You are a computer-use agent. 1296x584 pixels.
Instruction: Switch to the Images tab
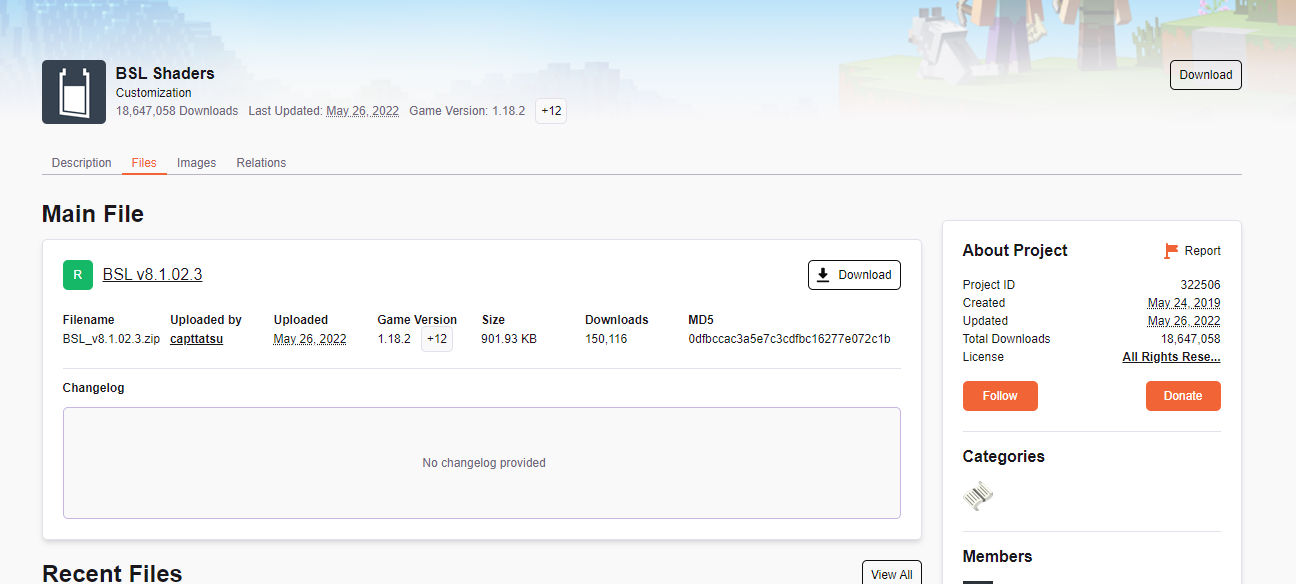pos(196,163)
